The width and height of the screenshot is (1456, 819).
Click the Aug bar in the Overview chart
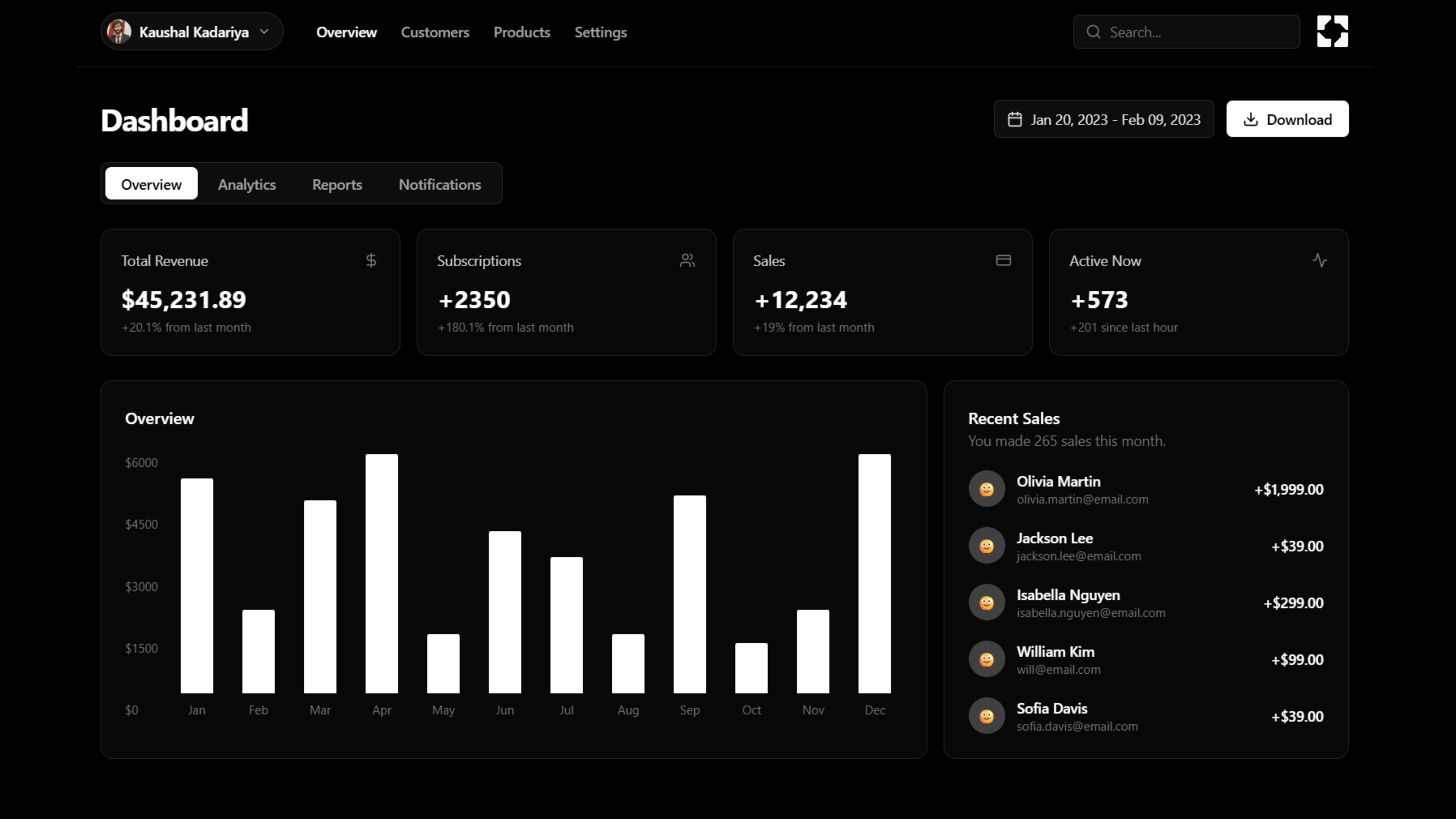point(628,663)
